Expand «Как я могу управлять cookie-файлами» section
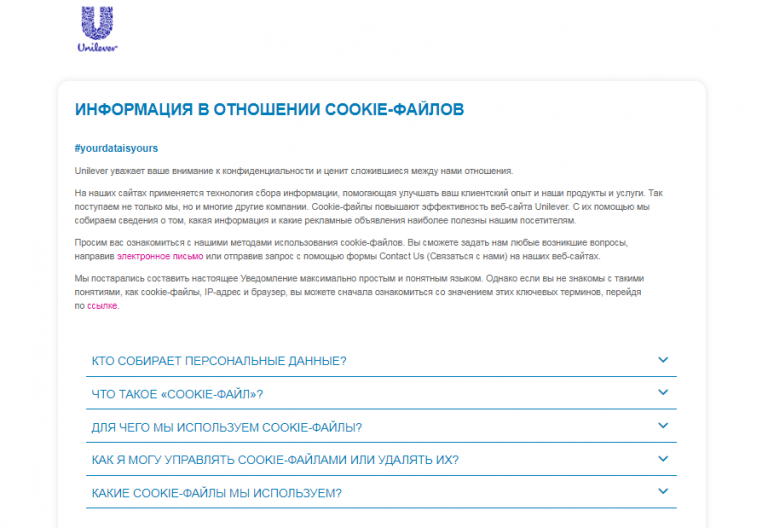This screenshot has height=528, width=768. tap(381, 460)
